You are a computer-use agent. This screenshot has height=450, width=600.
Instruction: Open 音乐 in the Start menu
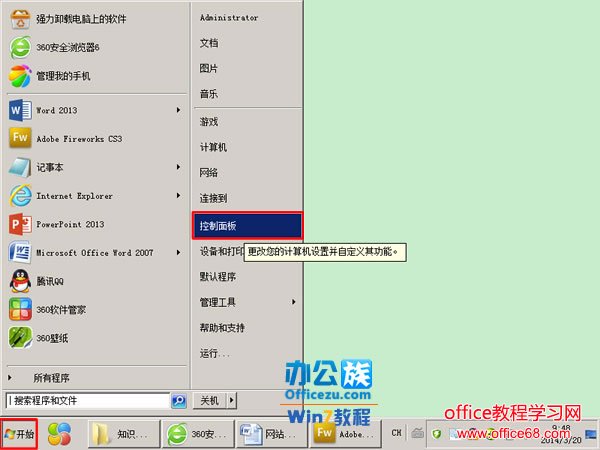coord(209,94)
